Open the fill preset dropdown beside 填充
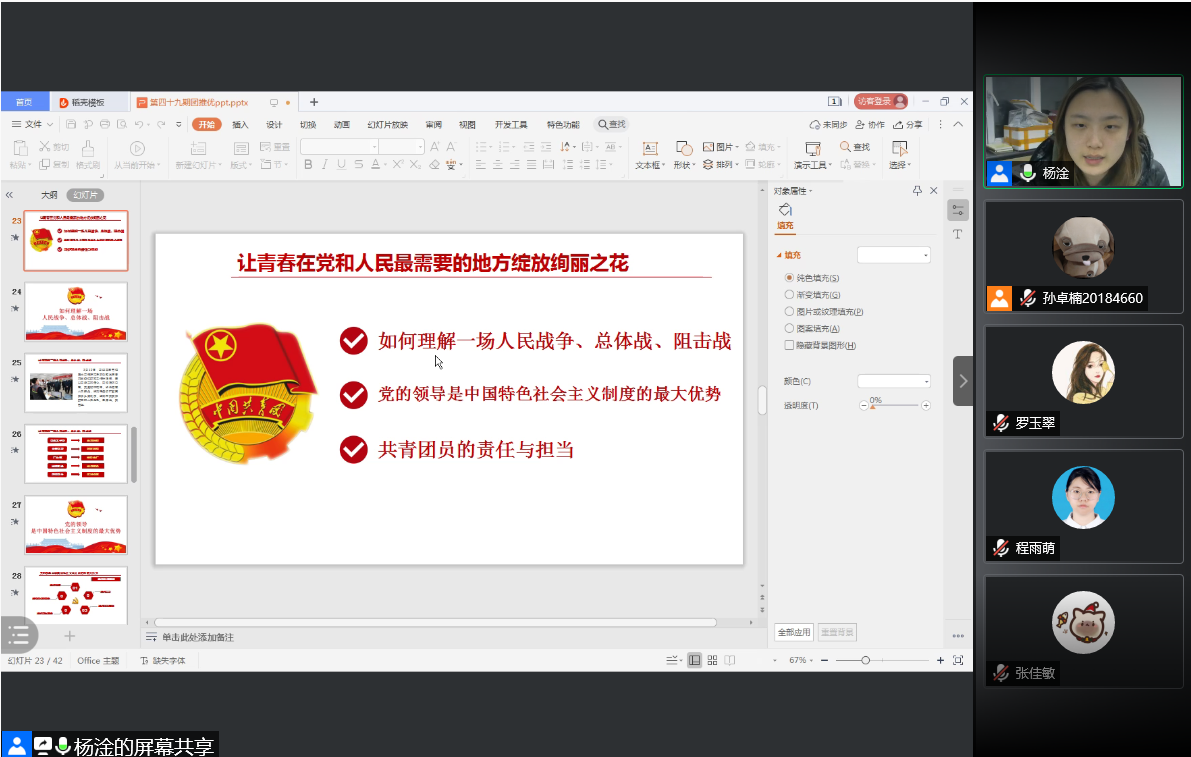This screenshot has width=1191, height=757. [x=893, y=255]
